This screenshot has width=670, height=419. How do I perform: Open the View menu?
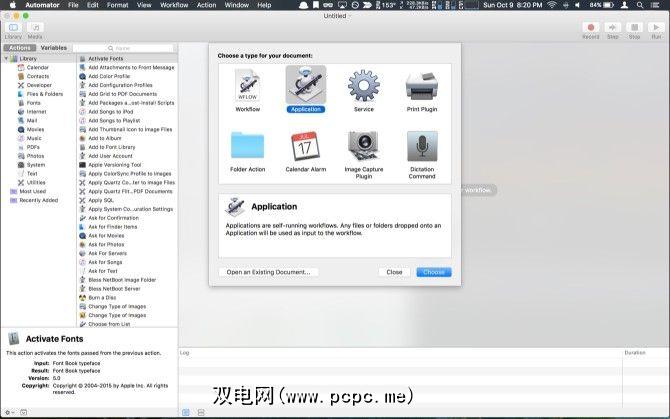click(144, 5)
